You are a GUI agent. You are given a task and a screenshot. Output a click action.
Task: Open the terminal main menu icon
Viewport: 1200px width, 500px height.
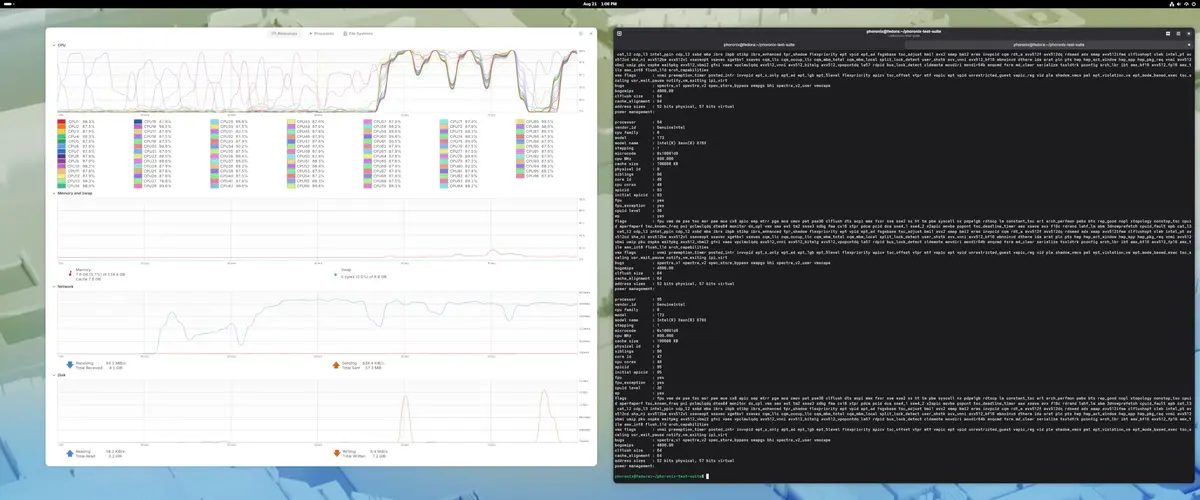(1178, 34)
